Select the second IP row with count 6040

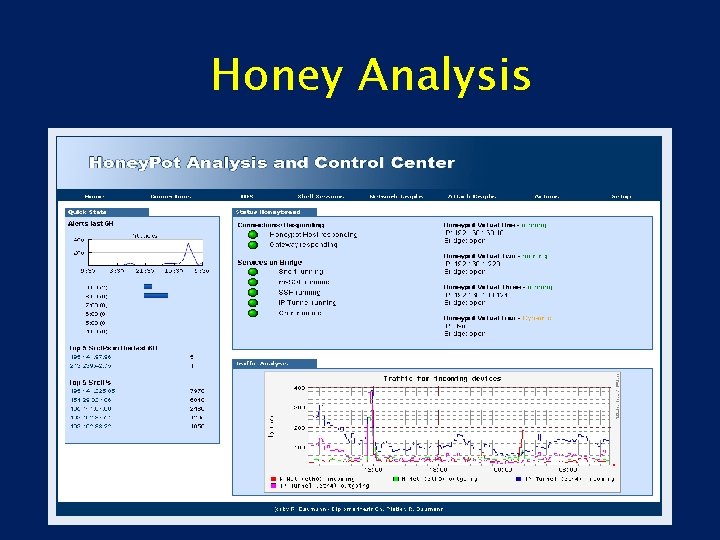pos(137,400)
